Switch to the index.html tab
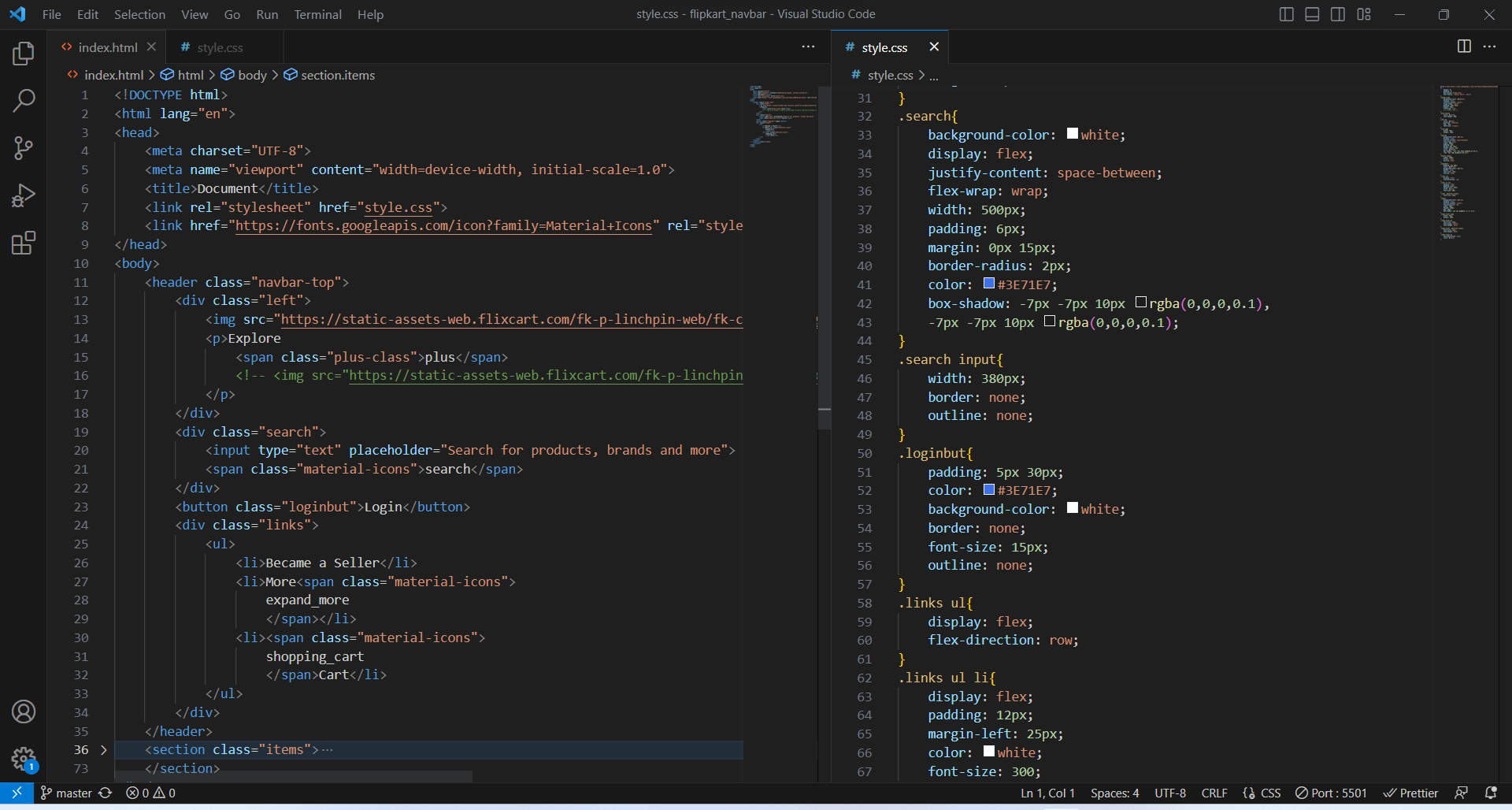This screenshot has width=1512, height=810. (106, 46)
